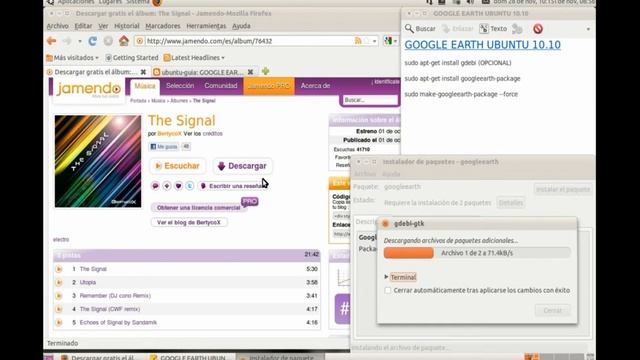The image size is (640, 360).
Task: Open the 'Más visitados' bookmarks dropdown
Action: 72,58
